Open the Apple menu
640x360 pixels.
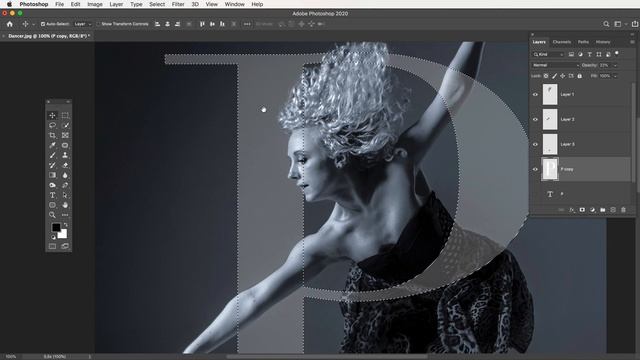click(9, 4)
